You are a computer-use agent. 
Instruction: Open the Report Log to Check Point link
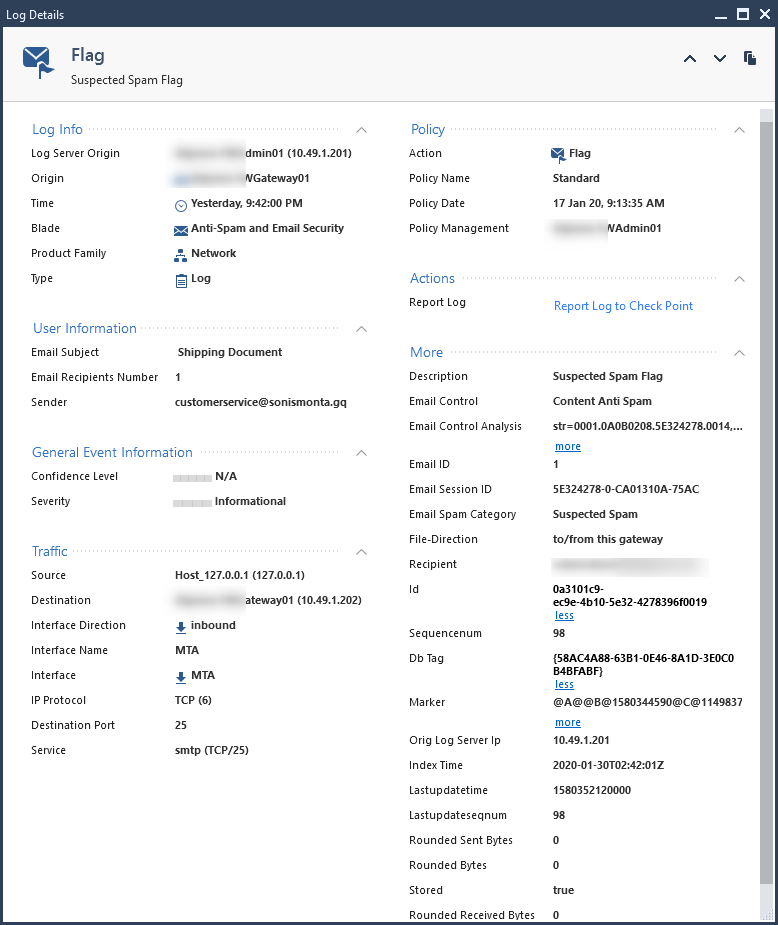click(623, 306)
